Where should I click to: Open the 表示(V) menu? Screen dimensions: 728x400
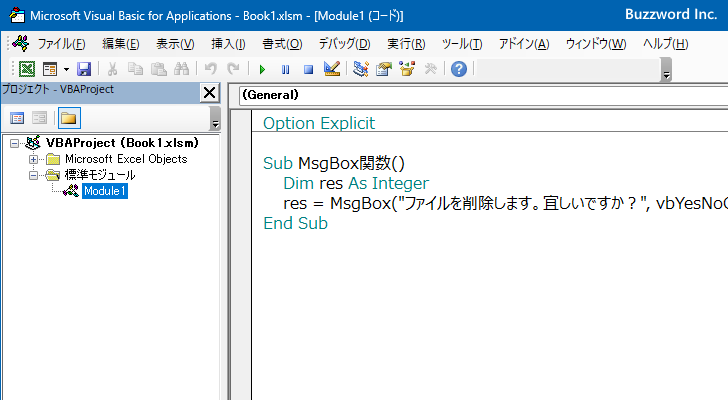[175, 44]
